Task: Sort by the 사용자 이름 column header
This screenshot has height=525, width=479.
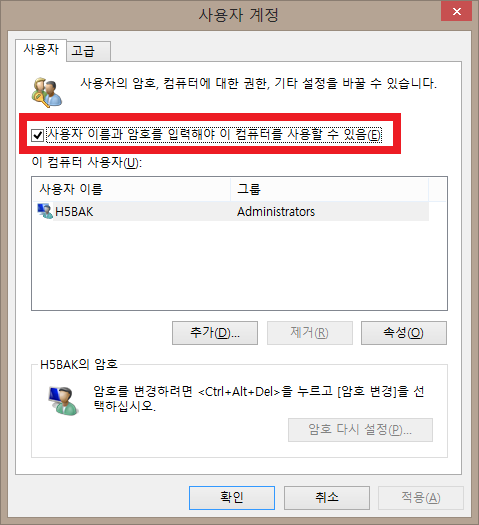Action: (x=131, y=189)
